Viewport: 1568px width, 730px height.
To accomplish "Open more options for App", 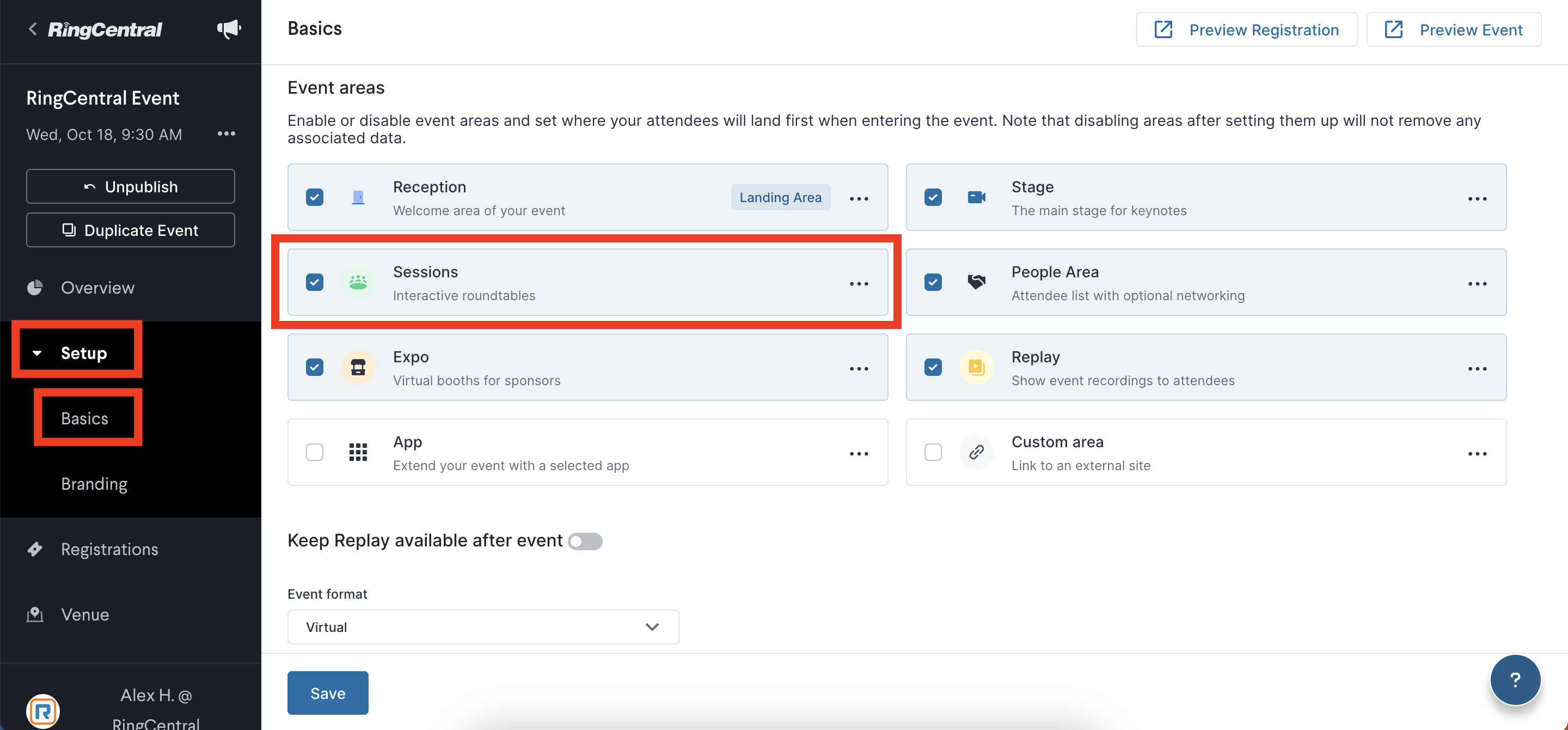I will (859, 454).
